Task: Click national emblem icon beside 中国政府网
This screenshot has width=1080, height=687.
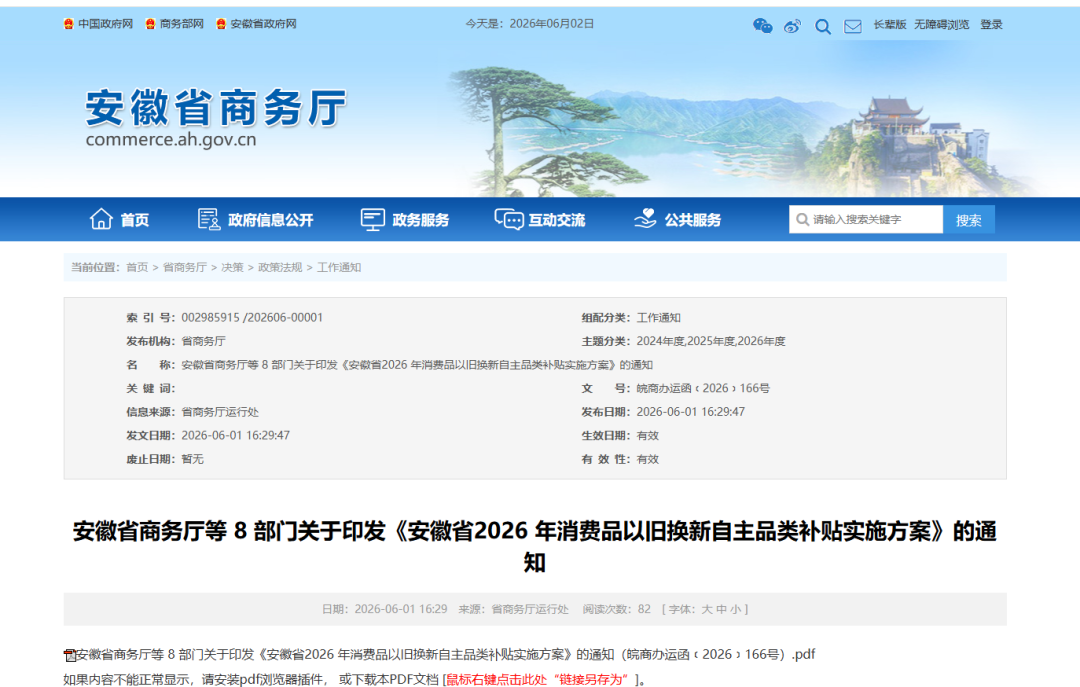Action: tap(69, 24)
